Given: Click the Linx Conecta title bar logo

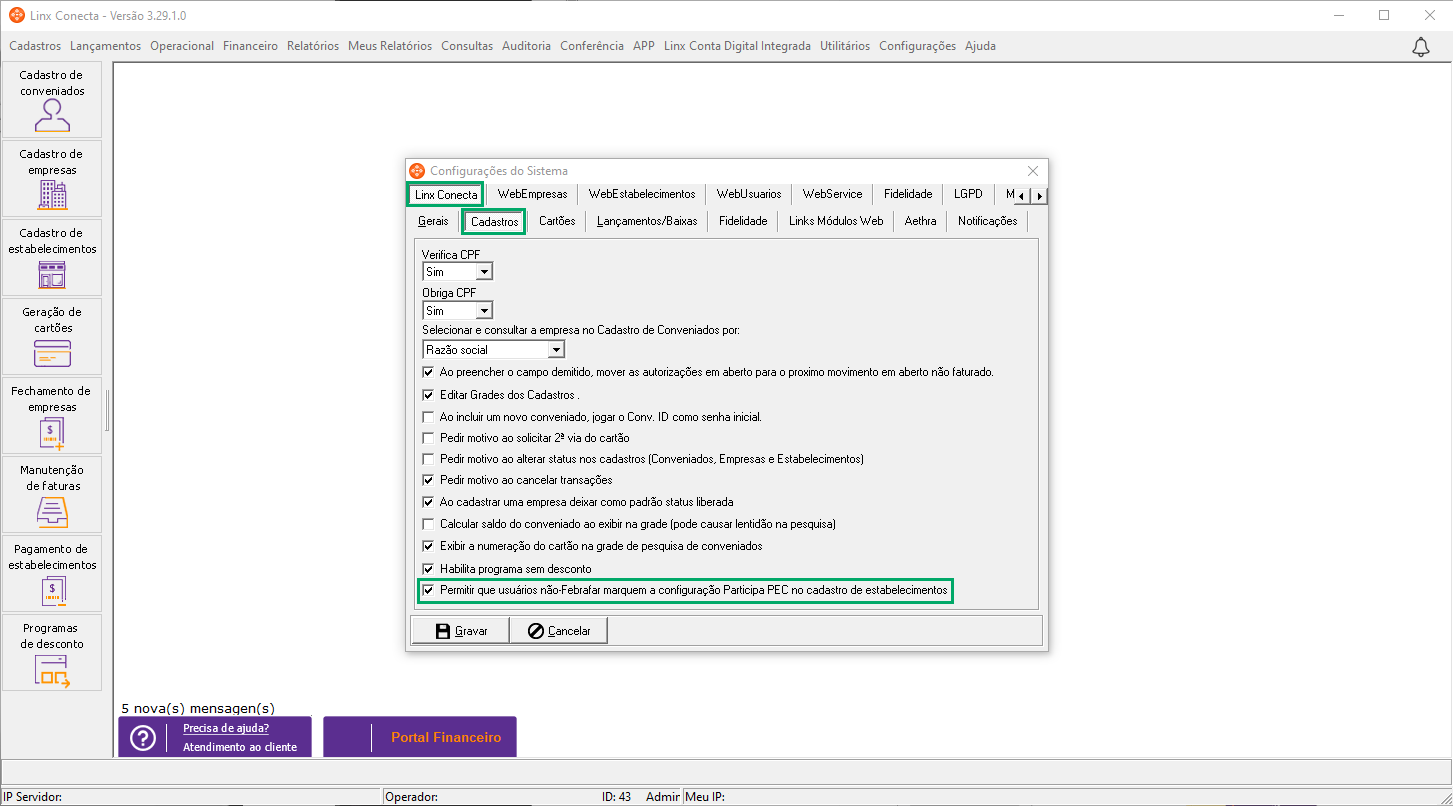Looking at the screenshot, I should [17, 15].
